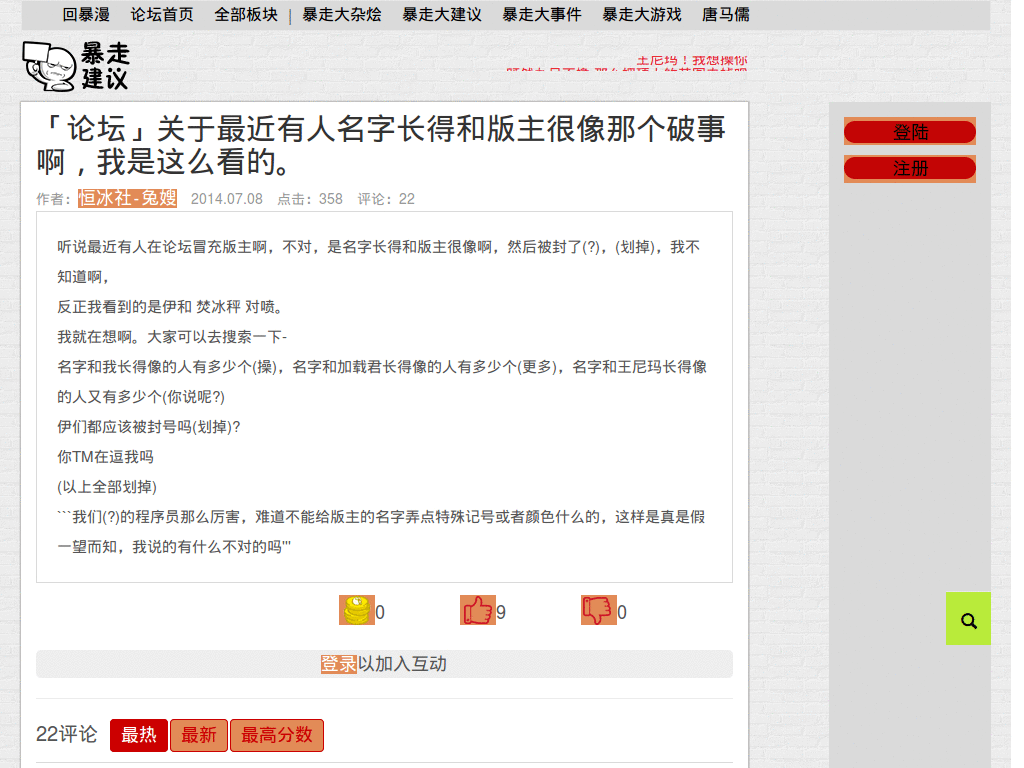Click the 22评论 heading
This screenshot has height=768, width=1024.
point(67,734)
